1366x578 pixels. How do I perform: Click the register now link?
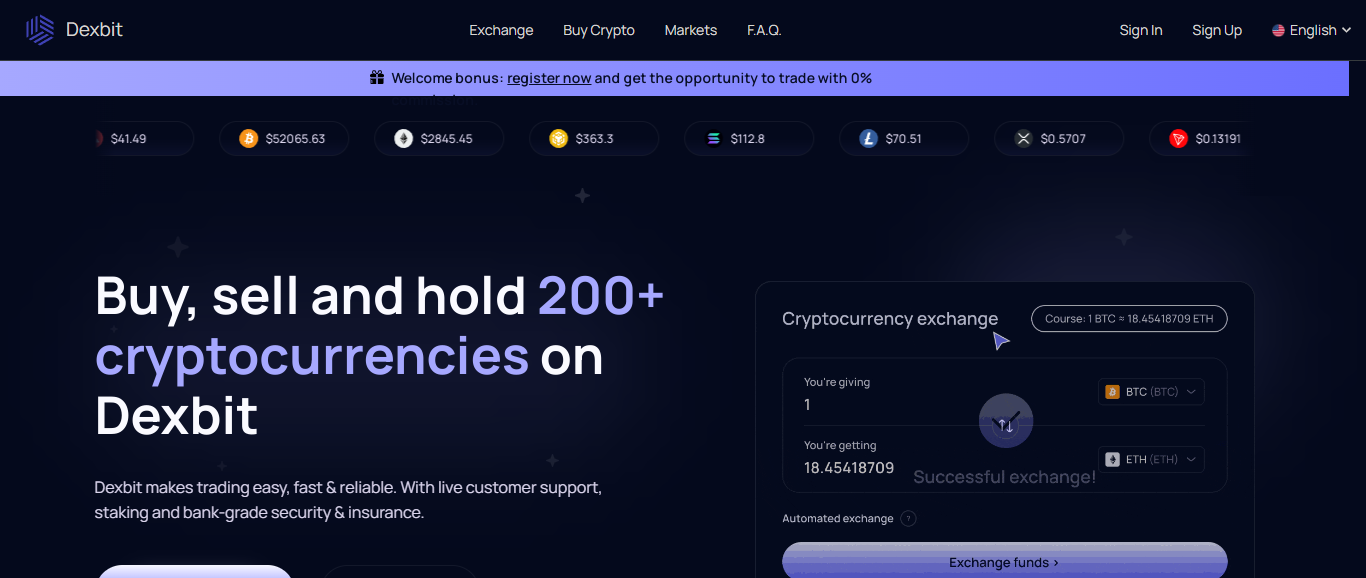tap(549, 77)
